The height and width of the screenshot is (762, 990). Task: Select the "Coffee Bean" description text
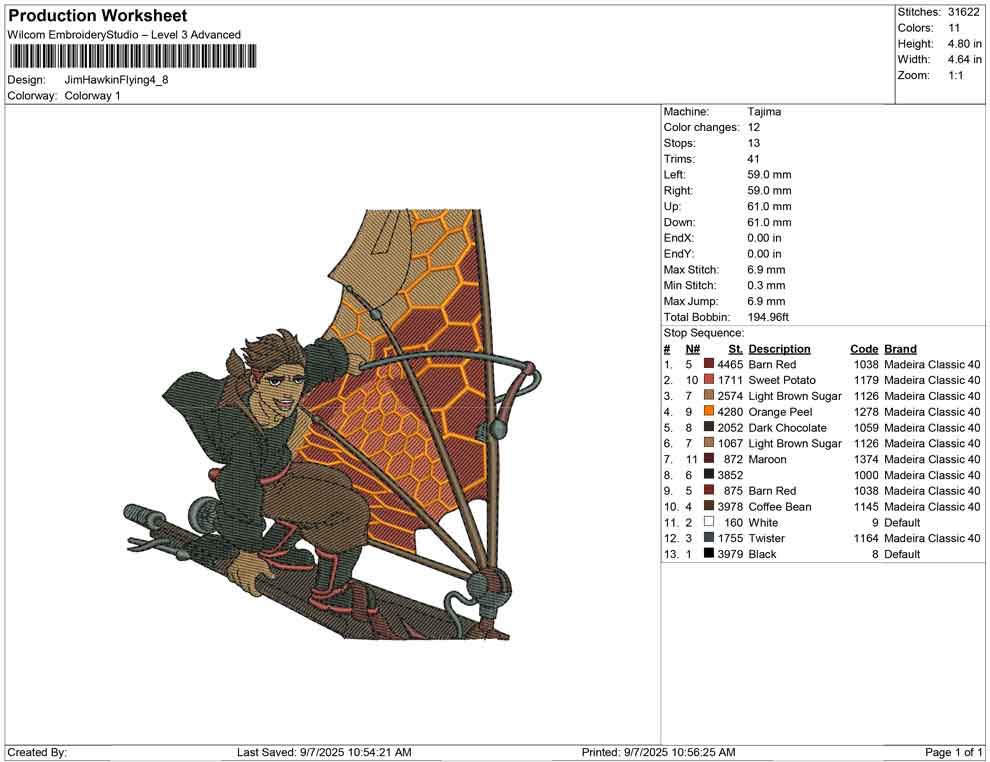pyautogui.click(x=780, y=506)
